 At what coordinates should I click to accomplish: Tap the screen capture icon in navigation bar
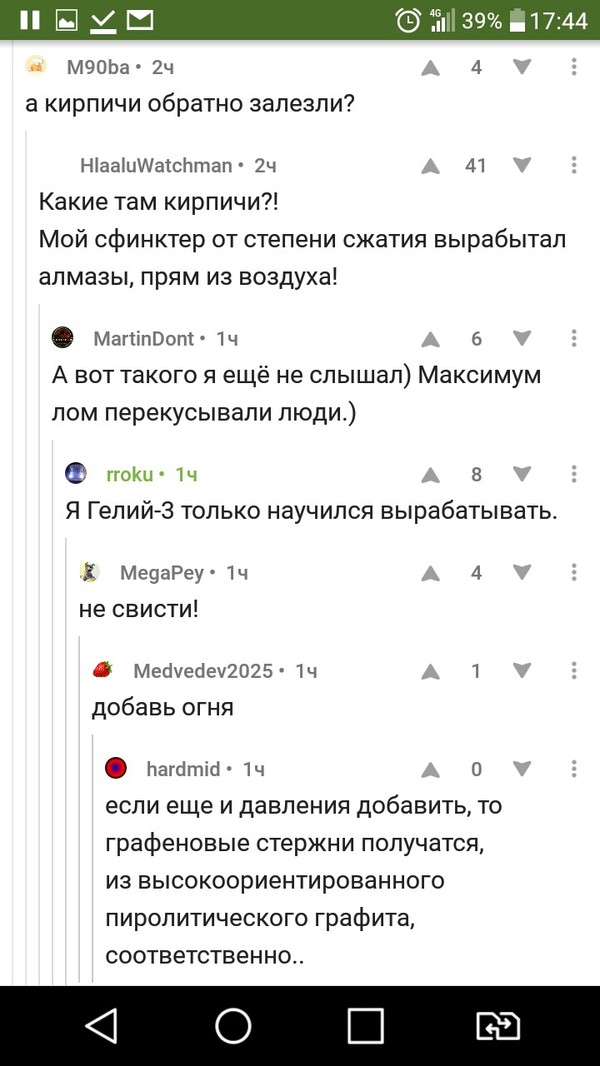498,1026
